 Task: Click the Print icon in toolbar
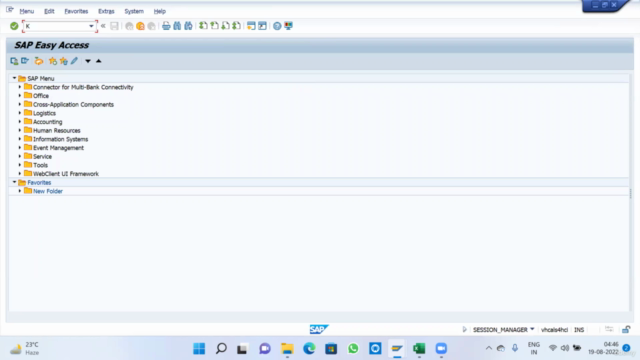click(x=166, y=26)
